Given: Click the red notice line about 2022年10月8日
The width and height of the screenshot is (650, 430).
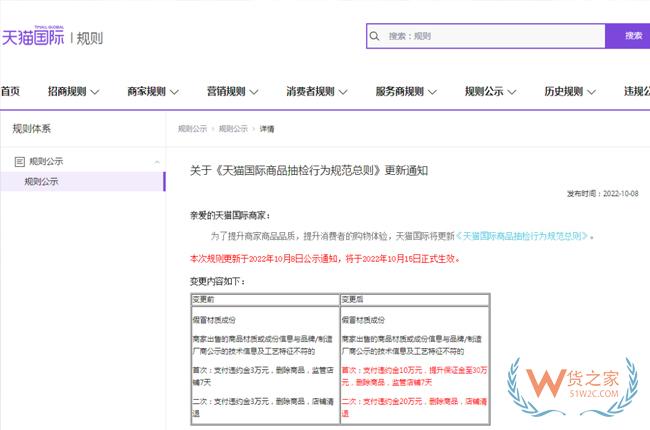Looking at the screenshot, I should (x=325, y=259).
